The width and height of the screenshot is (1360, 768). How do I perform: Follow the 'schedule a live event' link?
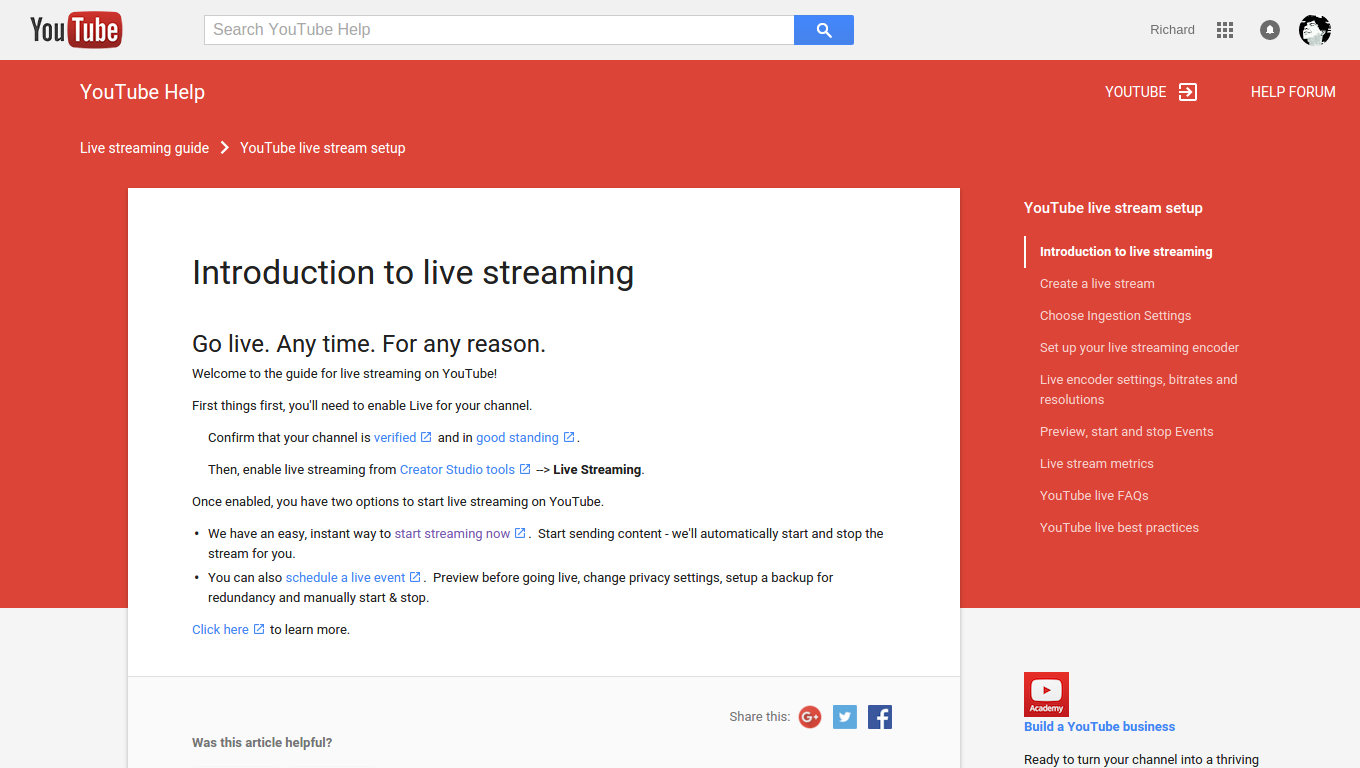pos(345,577)
